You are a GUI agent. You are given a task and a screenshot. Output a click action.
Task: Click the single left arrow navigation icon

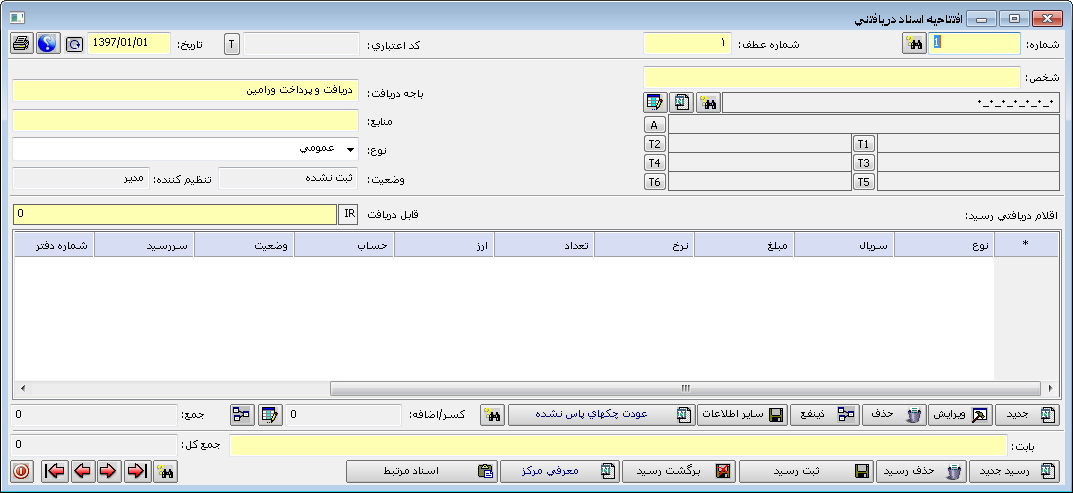coord(82,471)
